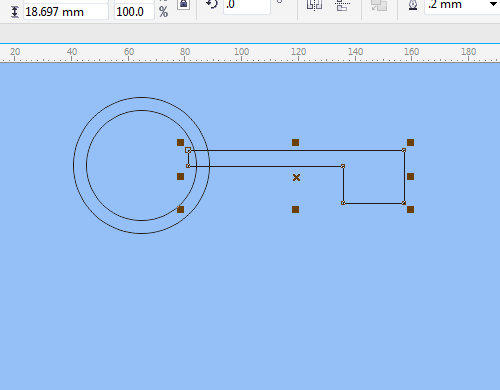Click the rotation angle arrow icon
The image size is (500, 390).
pyautogui.click(x=212, y=4)
